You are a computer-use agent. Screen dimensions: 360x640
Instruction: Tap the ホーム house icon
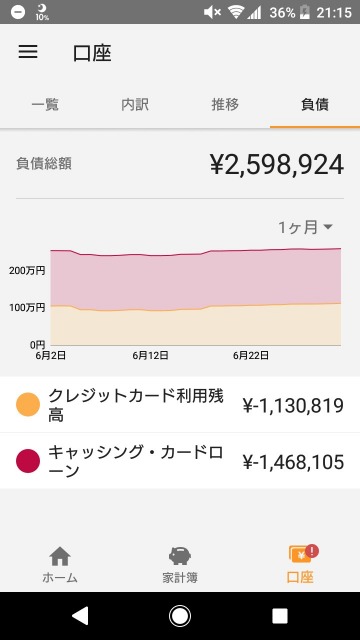coord(60,556)
